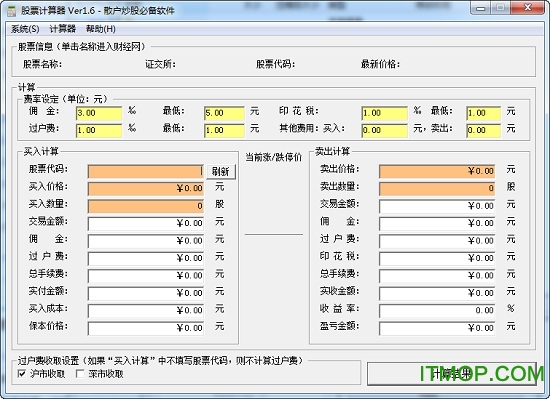Click the 计算结果 button

click(452, 374)
